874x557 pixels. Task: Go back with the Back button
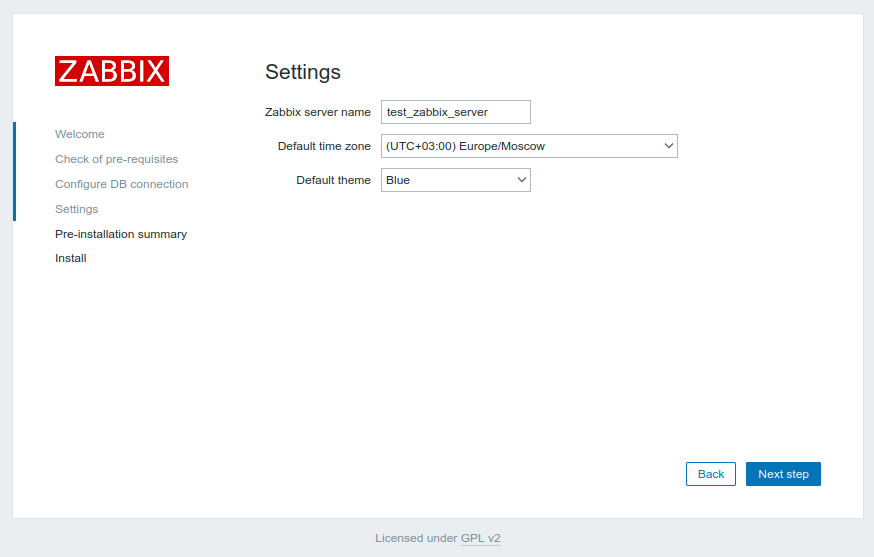pyautogui.click(x=711, y=474)
